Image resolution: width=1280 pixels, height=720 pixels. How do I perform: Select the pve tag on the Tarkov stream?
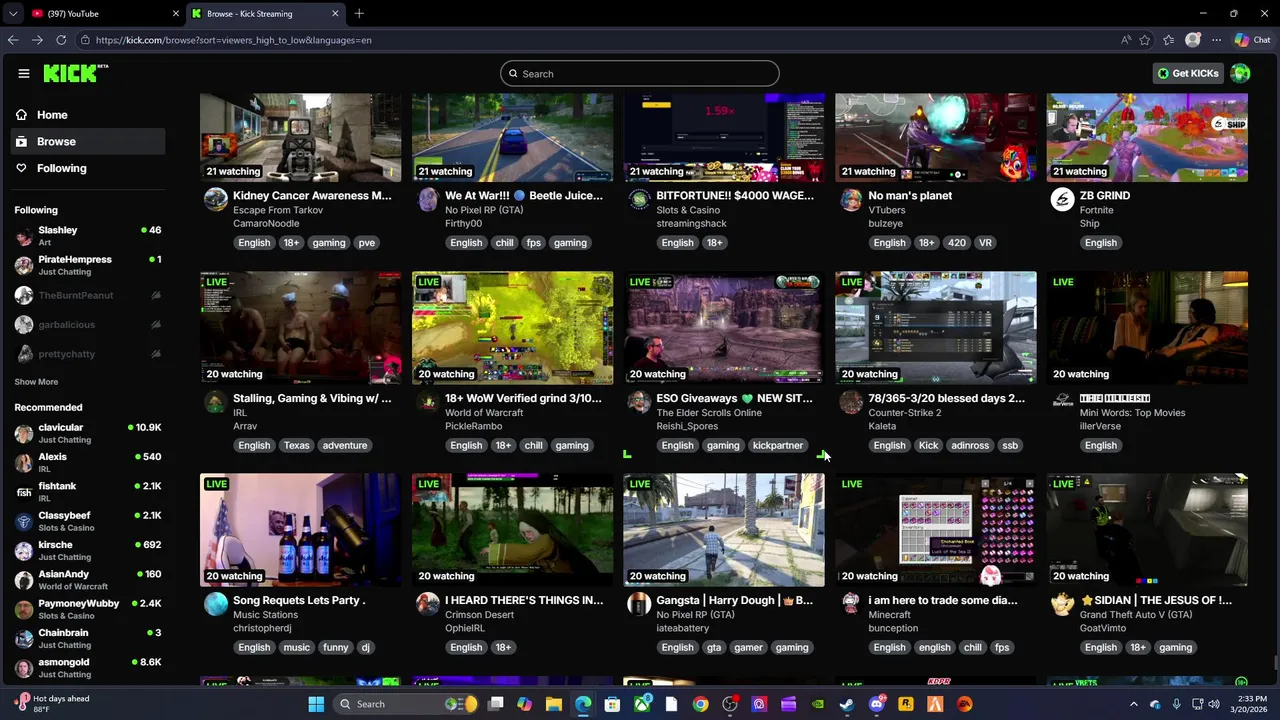367,243
